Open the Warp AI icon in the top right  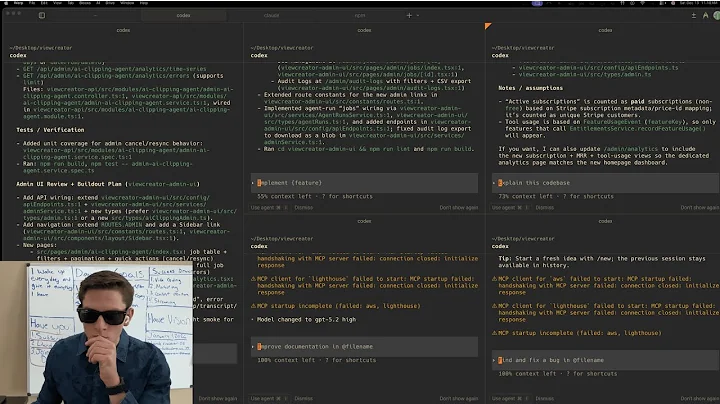tap(706, 15)
